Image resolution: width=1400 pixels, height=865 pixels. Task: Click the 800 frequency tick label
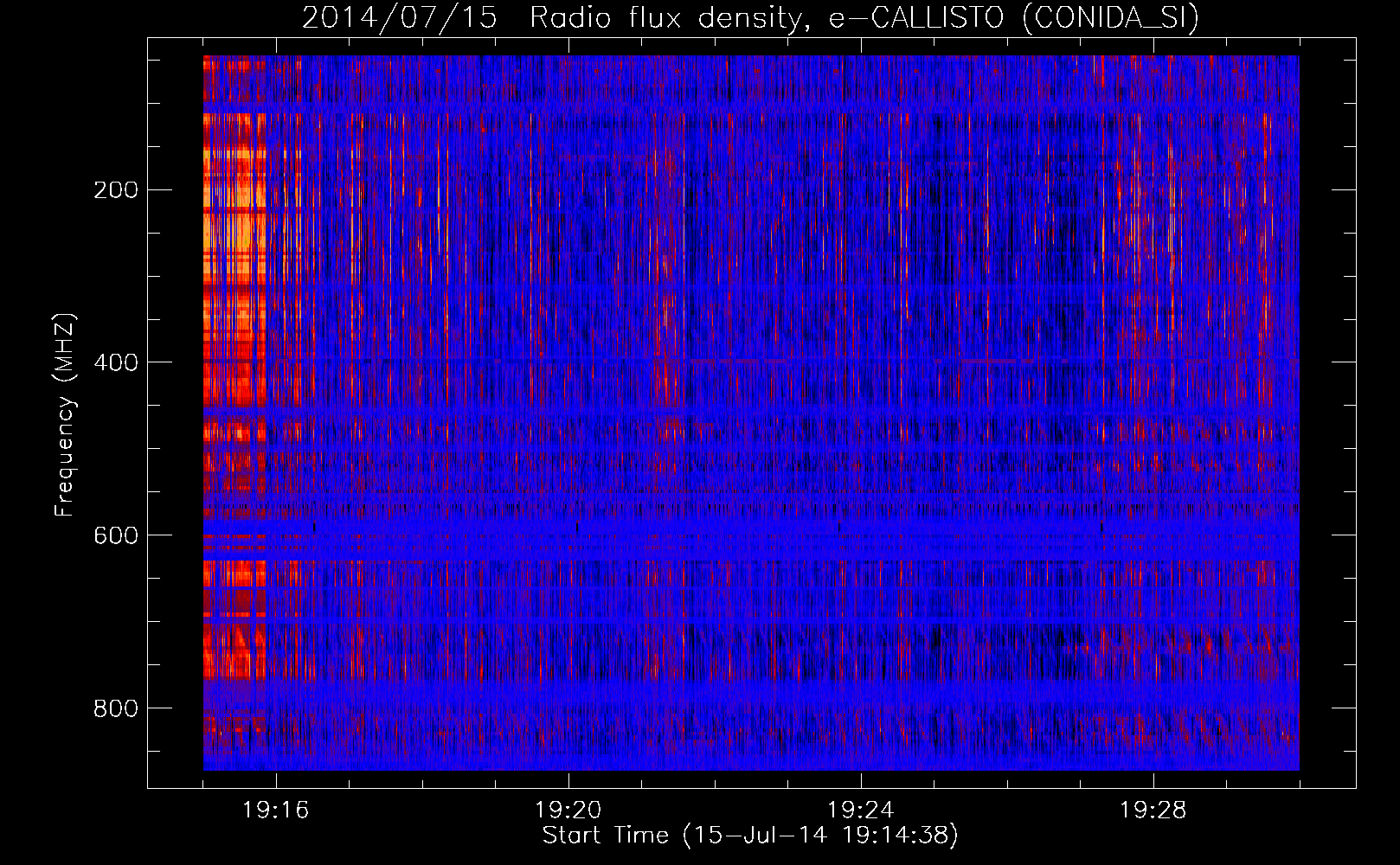116,708
